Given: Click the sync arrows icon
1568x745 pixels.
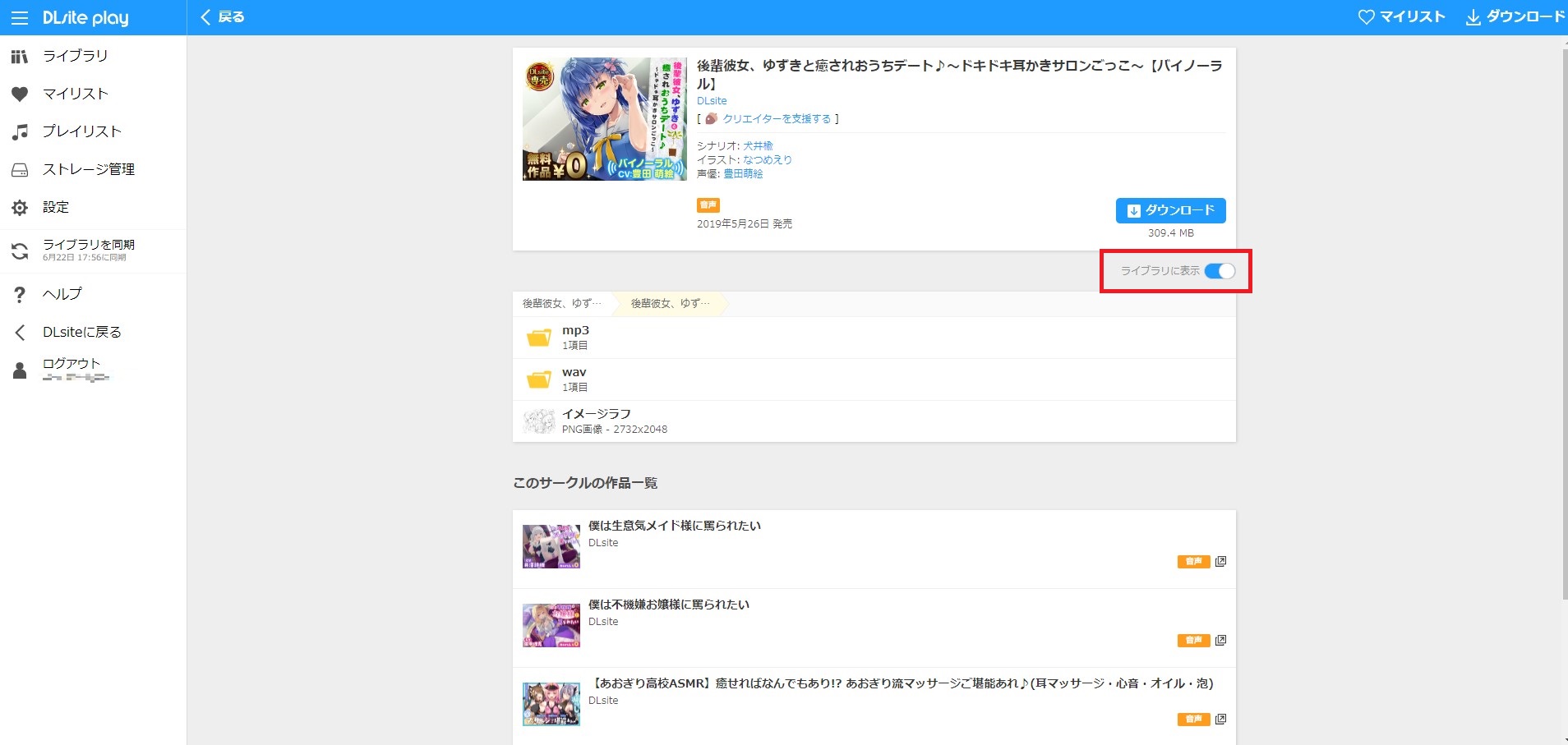Looking at the screenshot, I should [x=20, y=251].
